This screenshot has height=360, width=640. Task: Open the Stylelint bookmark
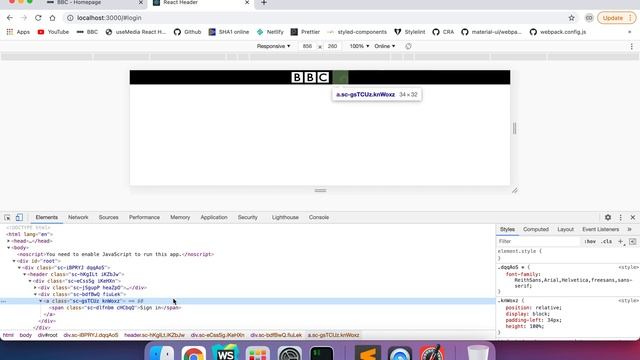[x=410, y=32]
